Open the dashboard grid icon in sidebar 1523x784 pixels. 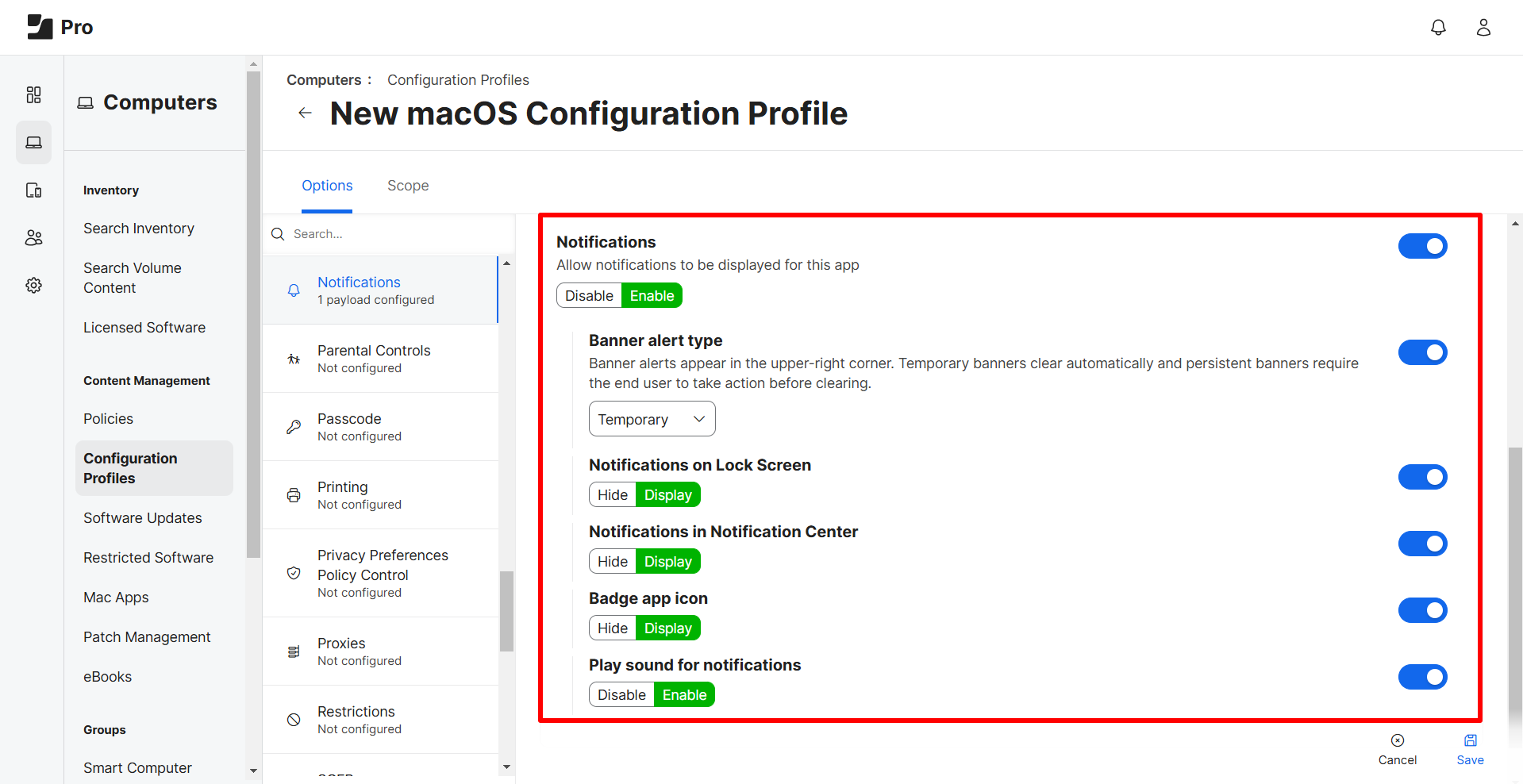pyautogui.click(x=33, y=94)
